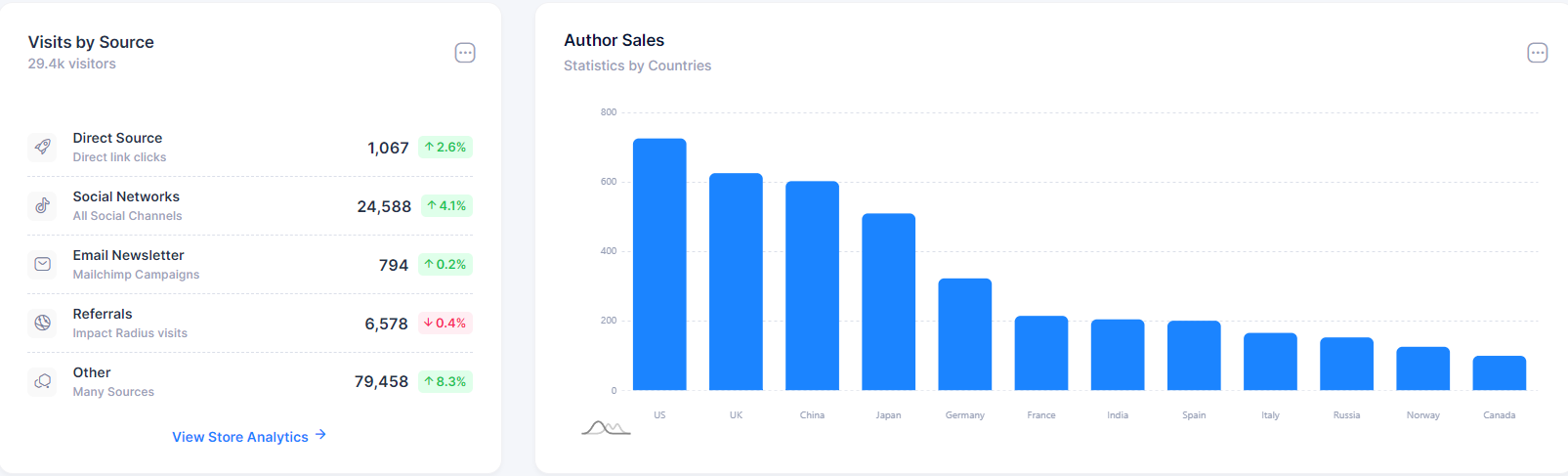Viewport: 1568px width, 476px height.
Task: Select the Germany bar in chart
Action: tap(965, 334)
